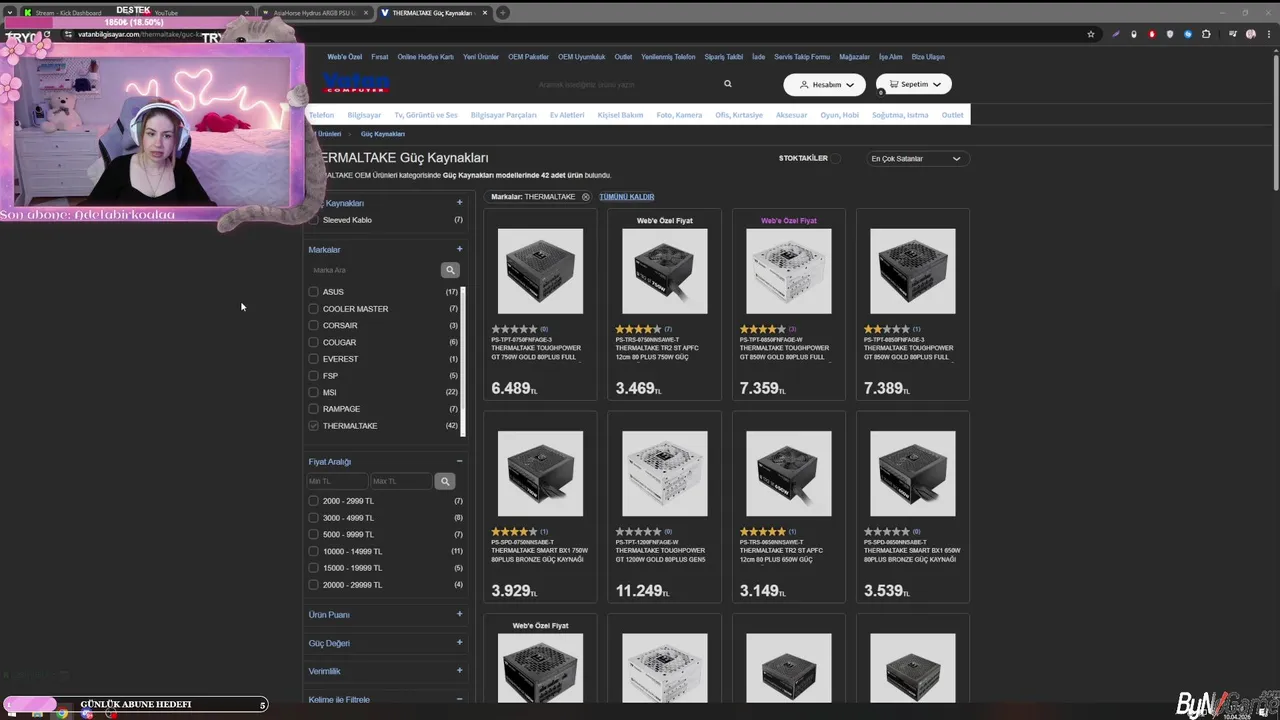
Task: Open the Servis Takip Formu link
Action: point(802,57)
